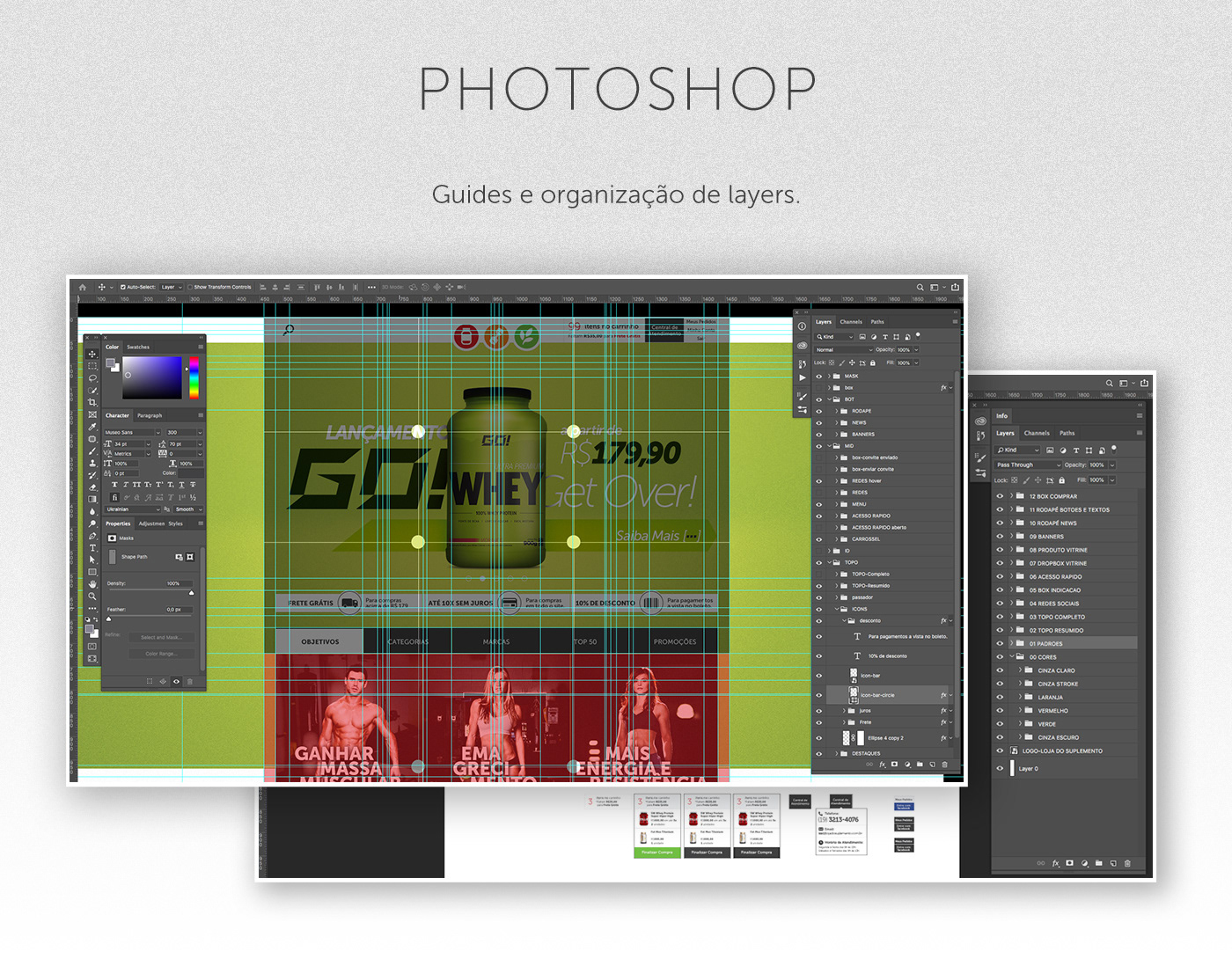Click Opacity 100% field in front Layers panel
1232x959 pixels.
[x=905, y=349]
